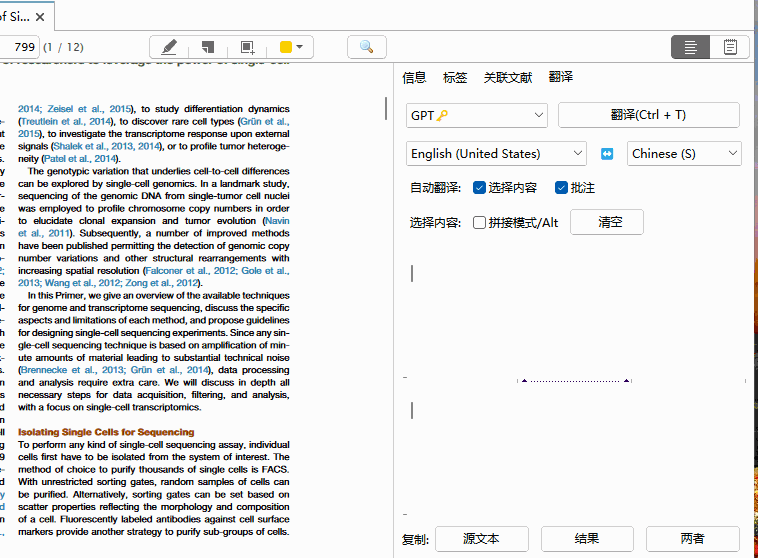Click the page number input field
Image resolution: width=758 pixels, height=558 pixels.
point(18,47)
